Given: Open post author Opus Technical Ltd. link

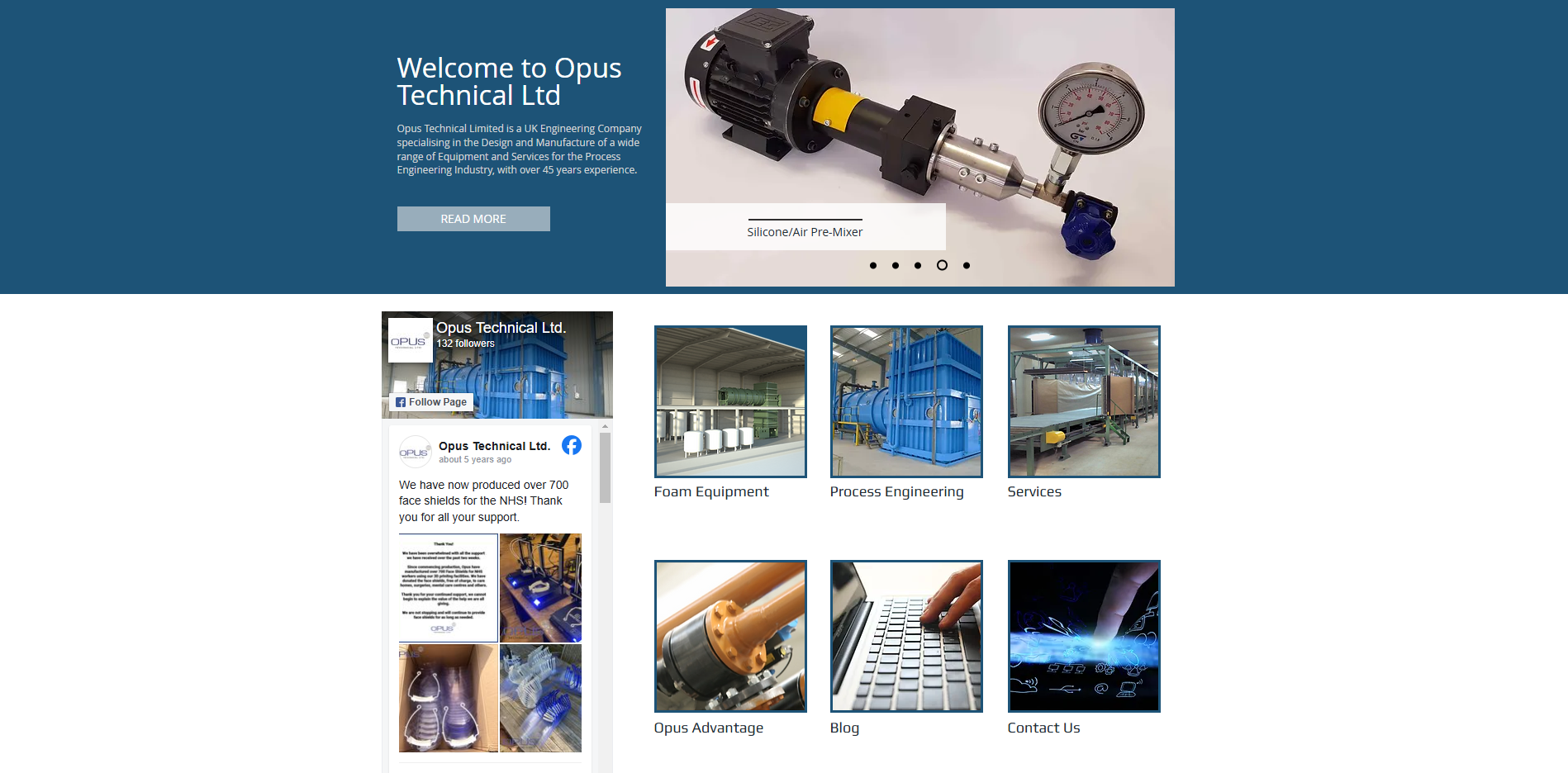Looking at the screenshot, I should [x=494, y=446].
